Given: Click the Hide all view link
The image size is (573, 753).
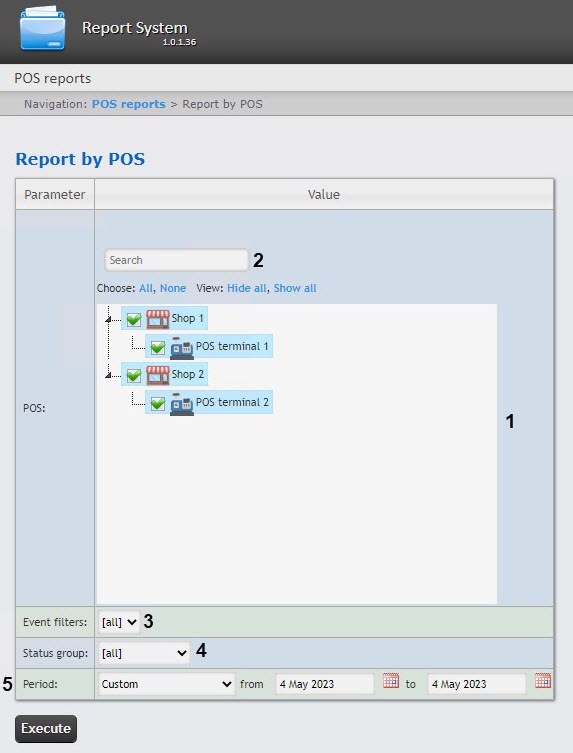Looking at the screenshot, I should tap(246, 288).
